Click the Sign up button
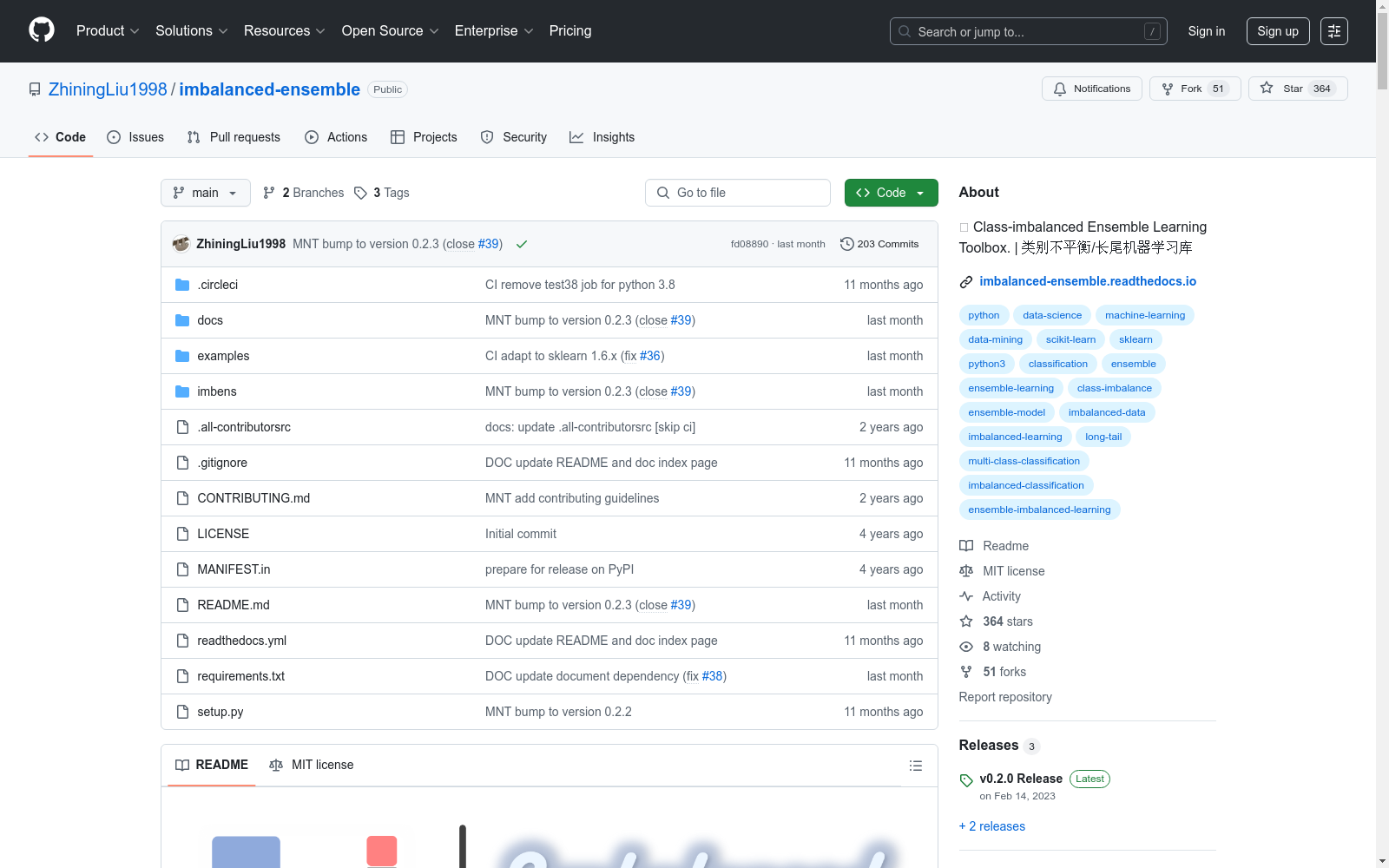 coord(1278,31)
